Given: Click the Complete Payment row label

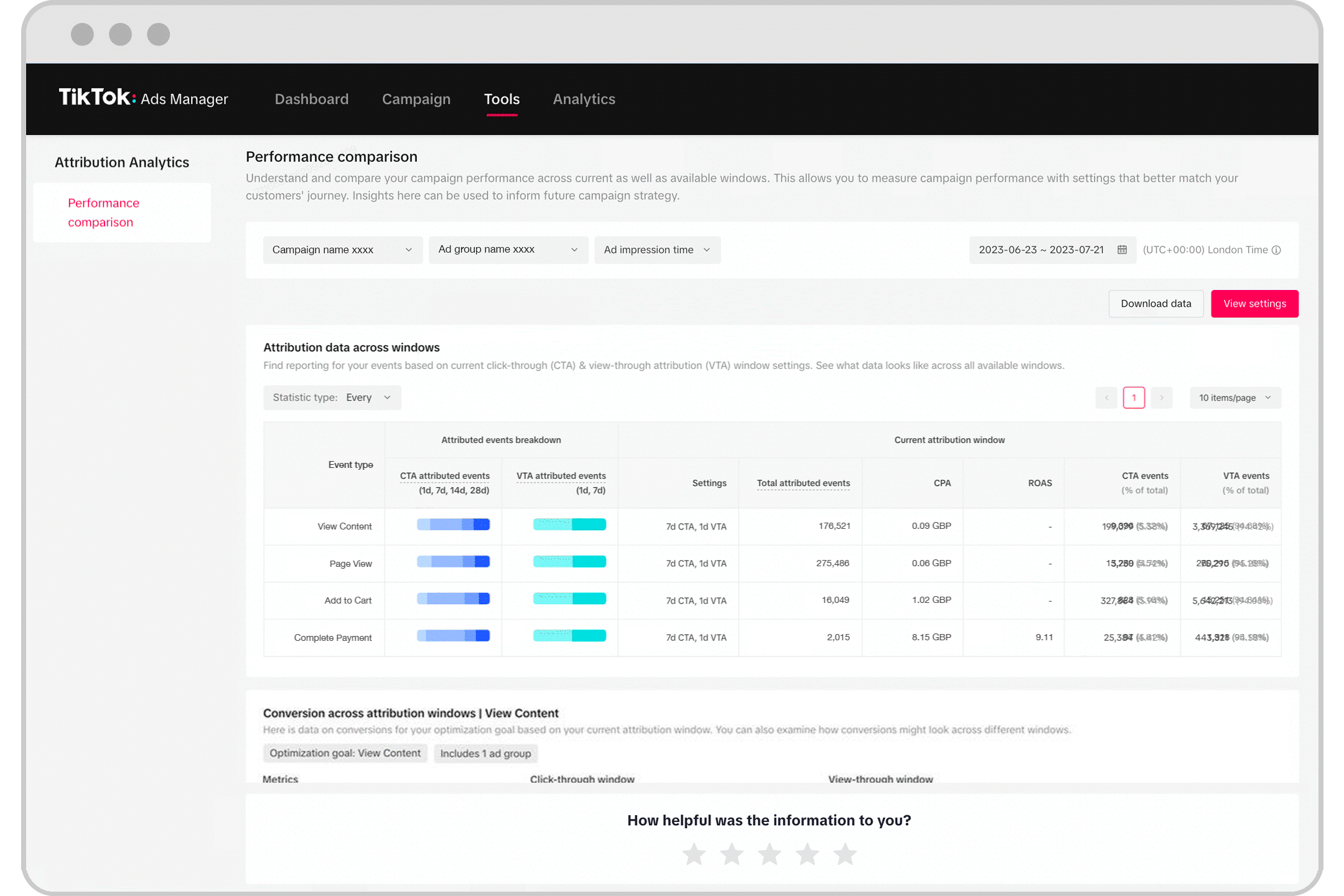Looking at the screenshot, I should [x=333, y=638].
